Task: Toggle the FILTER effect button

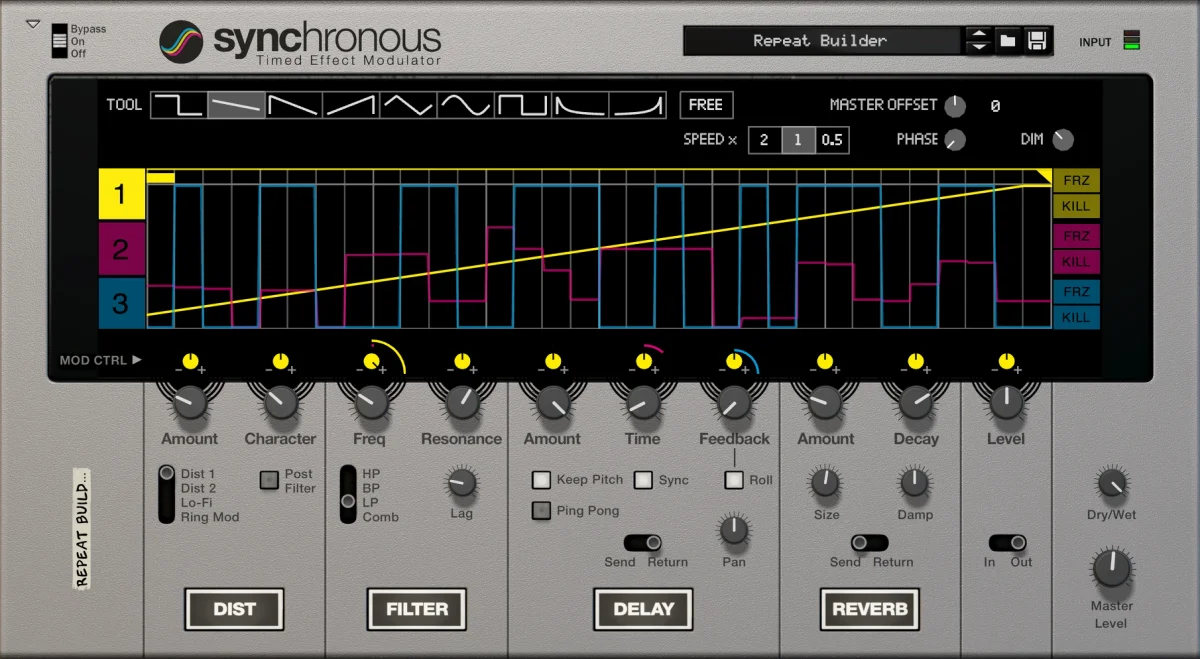Action: (417, 609)
